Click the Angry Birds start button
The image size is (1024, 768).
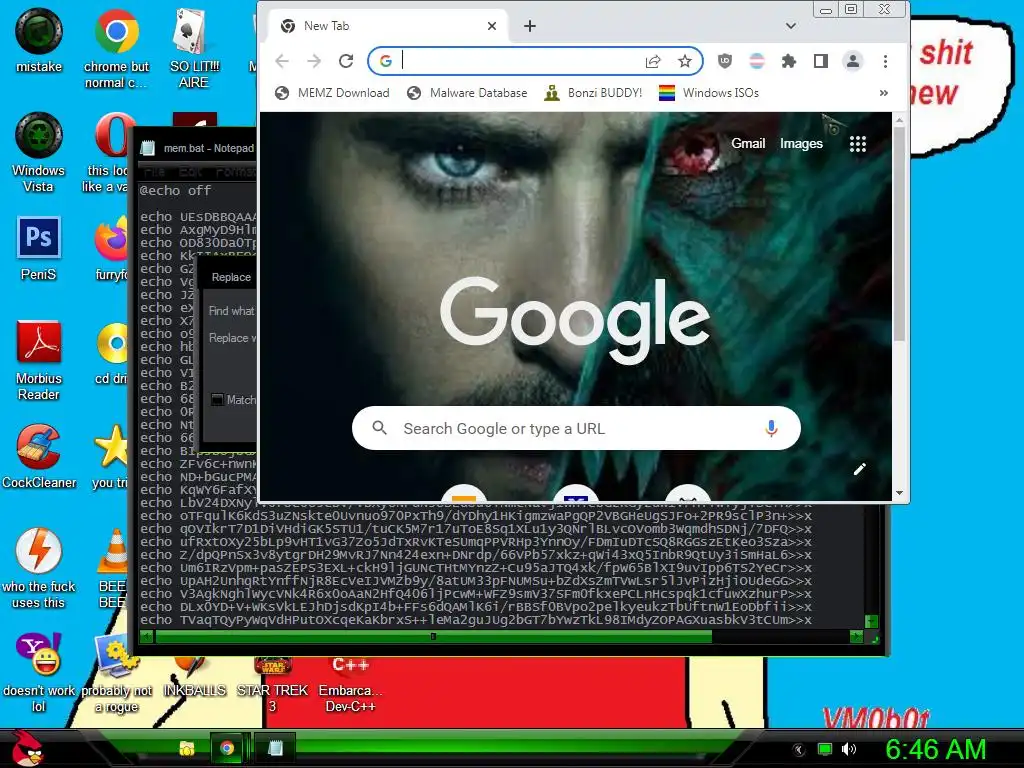(x=27, y=748)
